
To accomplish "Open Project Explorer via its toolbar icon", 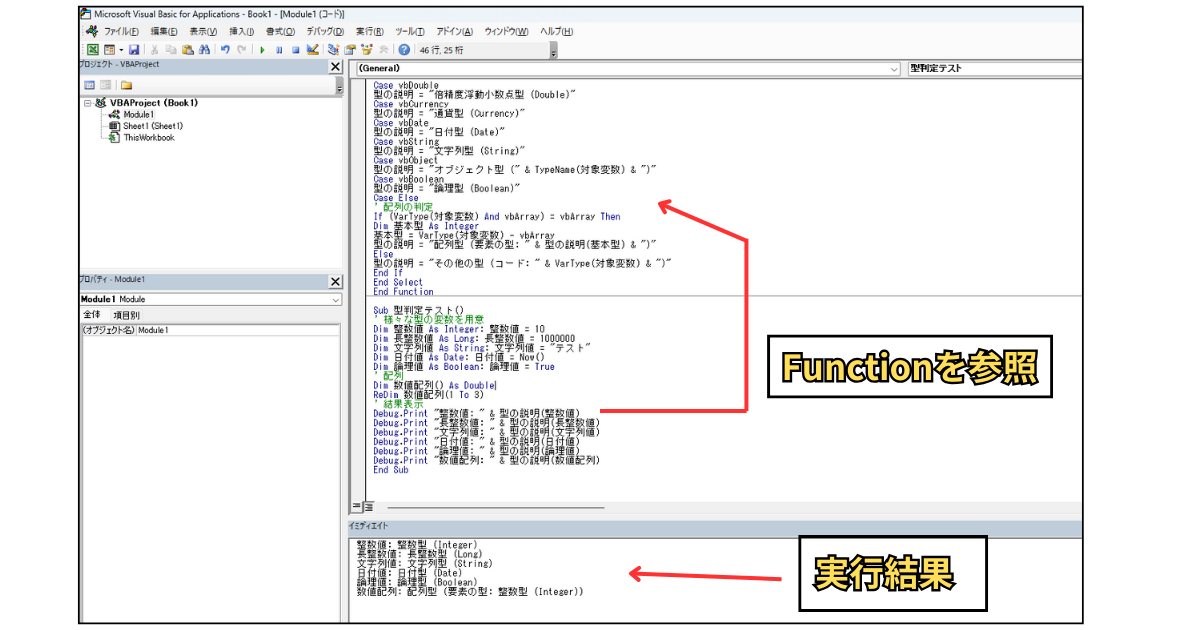I will [333, 49].
